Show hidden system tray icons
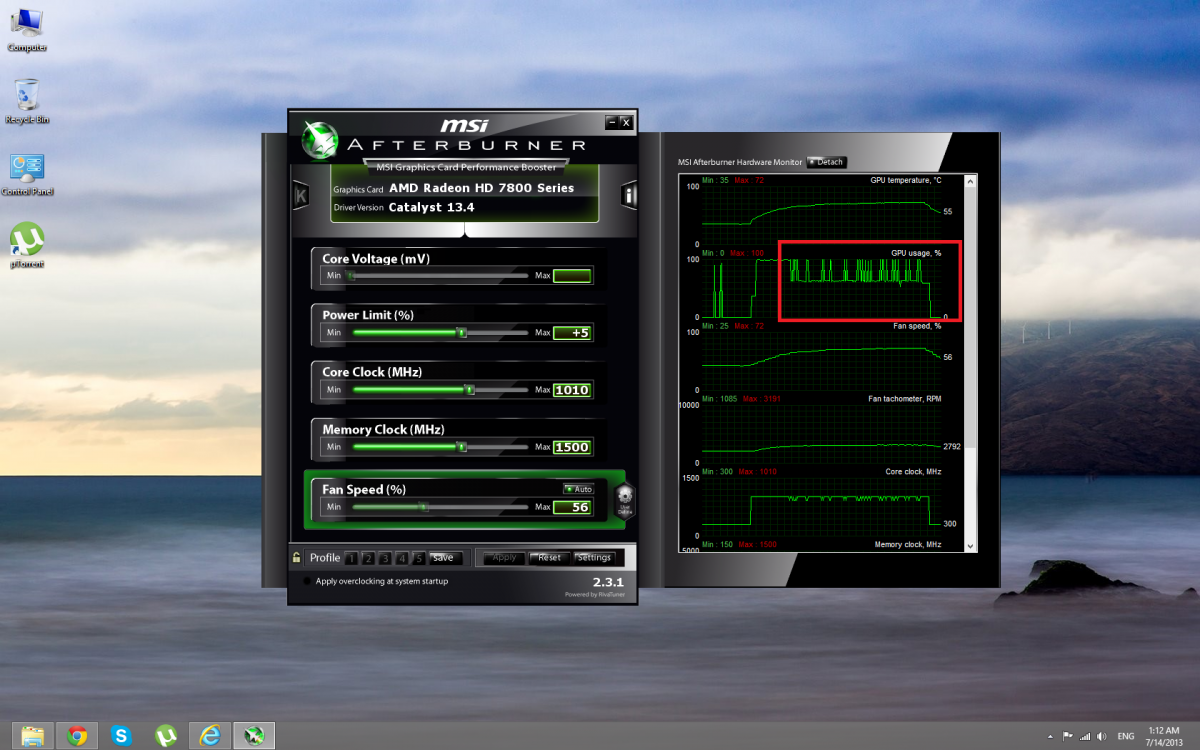This screenshot has height=750, width=1200. [1050, 736]
